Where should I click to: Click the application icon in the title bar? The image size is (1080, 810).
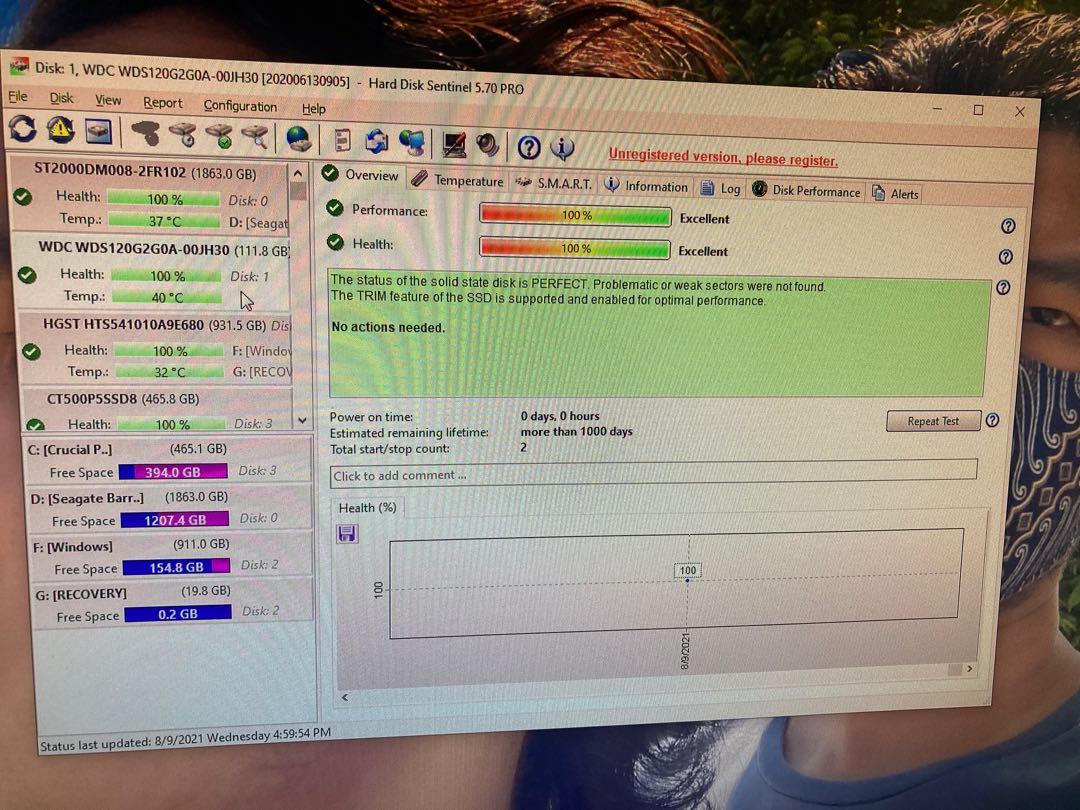(x=19, y=66)
